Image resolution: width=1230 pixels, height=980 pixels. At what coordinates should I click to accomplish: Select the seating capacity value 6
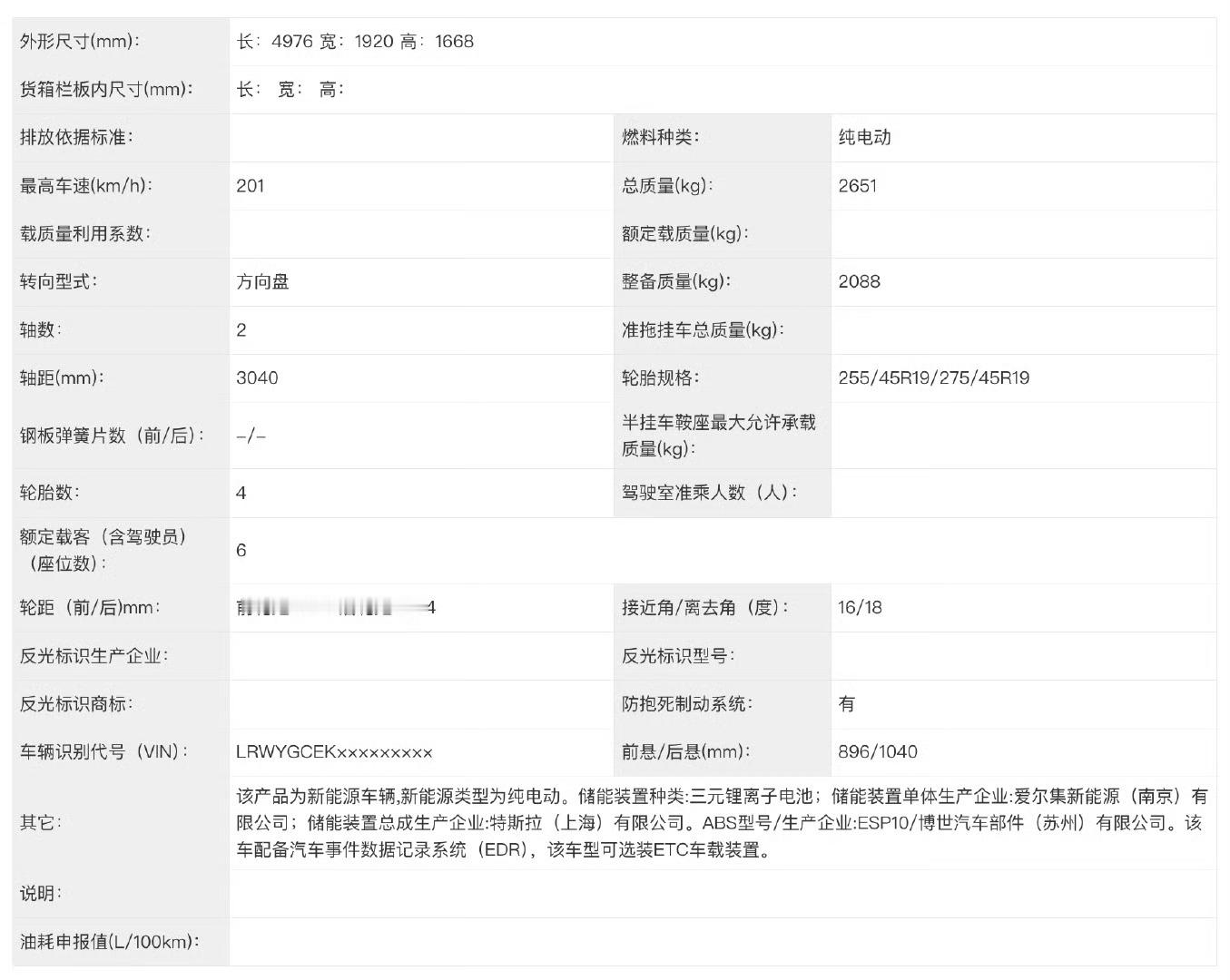pos(241,551)
